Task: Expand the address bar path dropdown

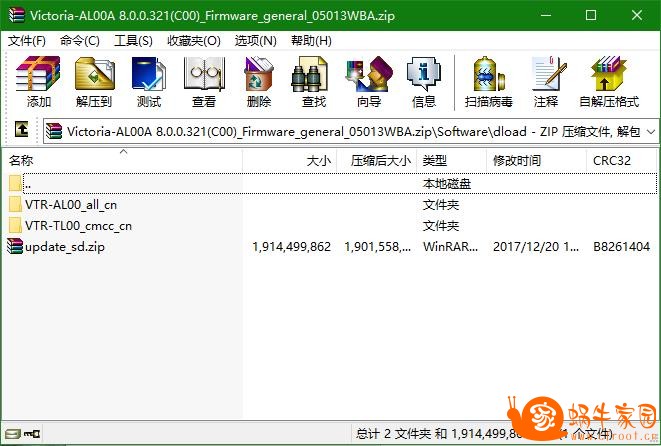Action: tap(651, 132)
